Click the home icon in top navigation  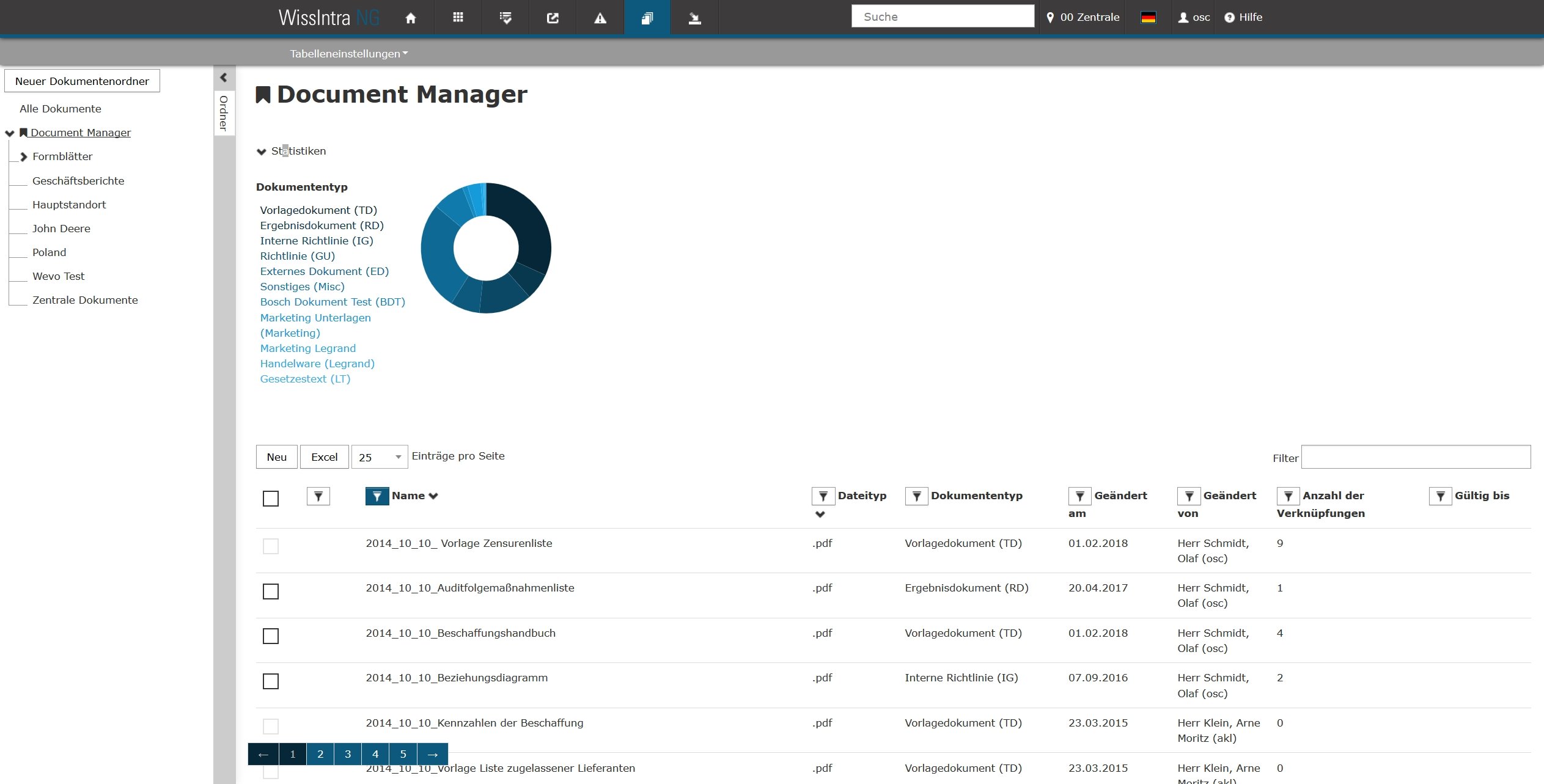tap(411, 18)
